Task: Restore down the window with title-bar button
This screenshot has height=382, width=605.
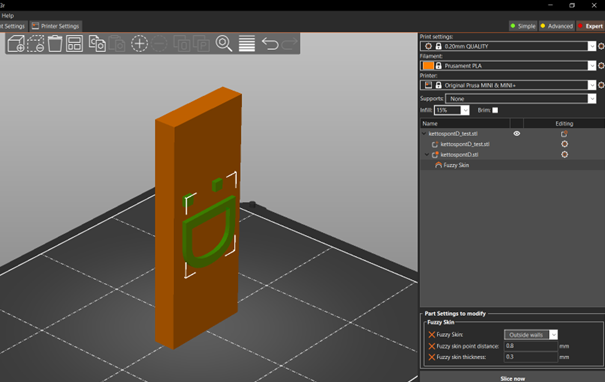Action: pyautogui.click(x=572, y=5)
